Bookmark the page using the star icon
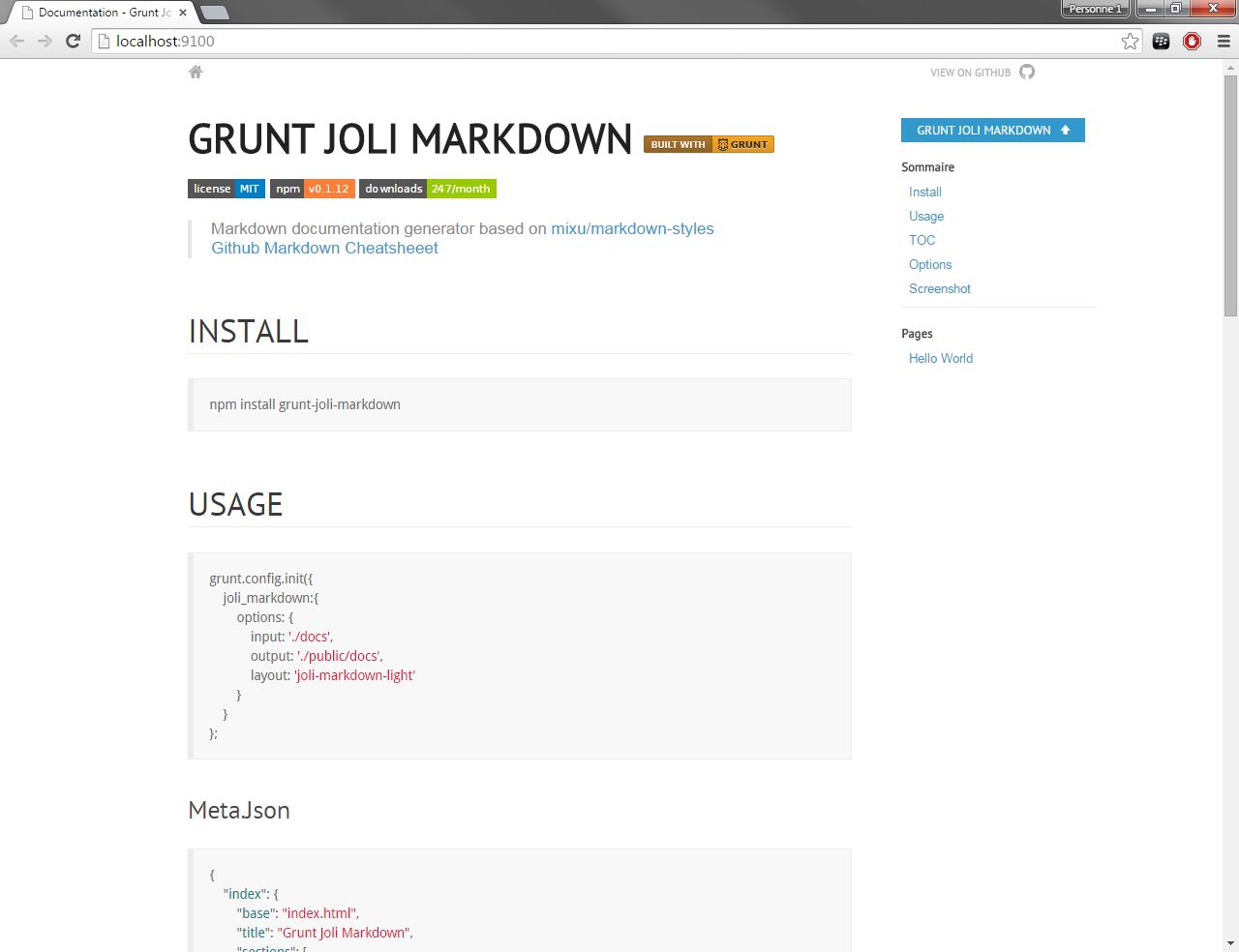Screen dimensions: 1239x952 click(x=1130, y=41)
